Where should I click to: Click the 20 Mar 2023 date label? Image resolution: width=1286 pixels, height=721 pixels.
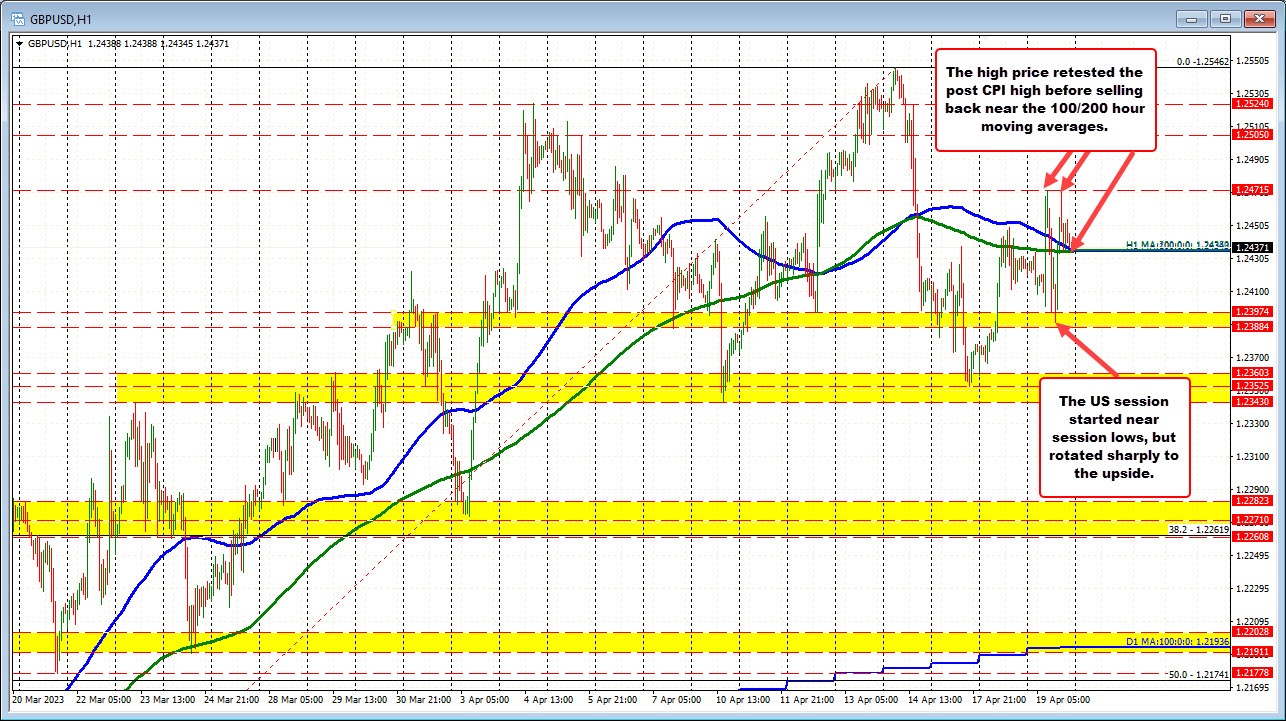point(37,699)
